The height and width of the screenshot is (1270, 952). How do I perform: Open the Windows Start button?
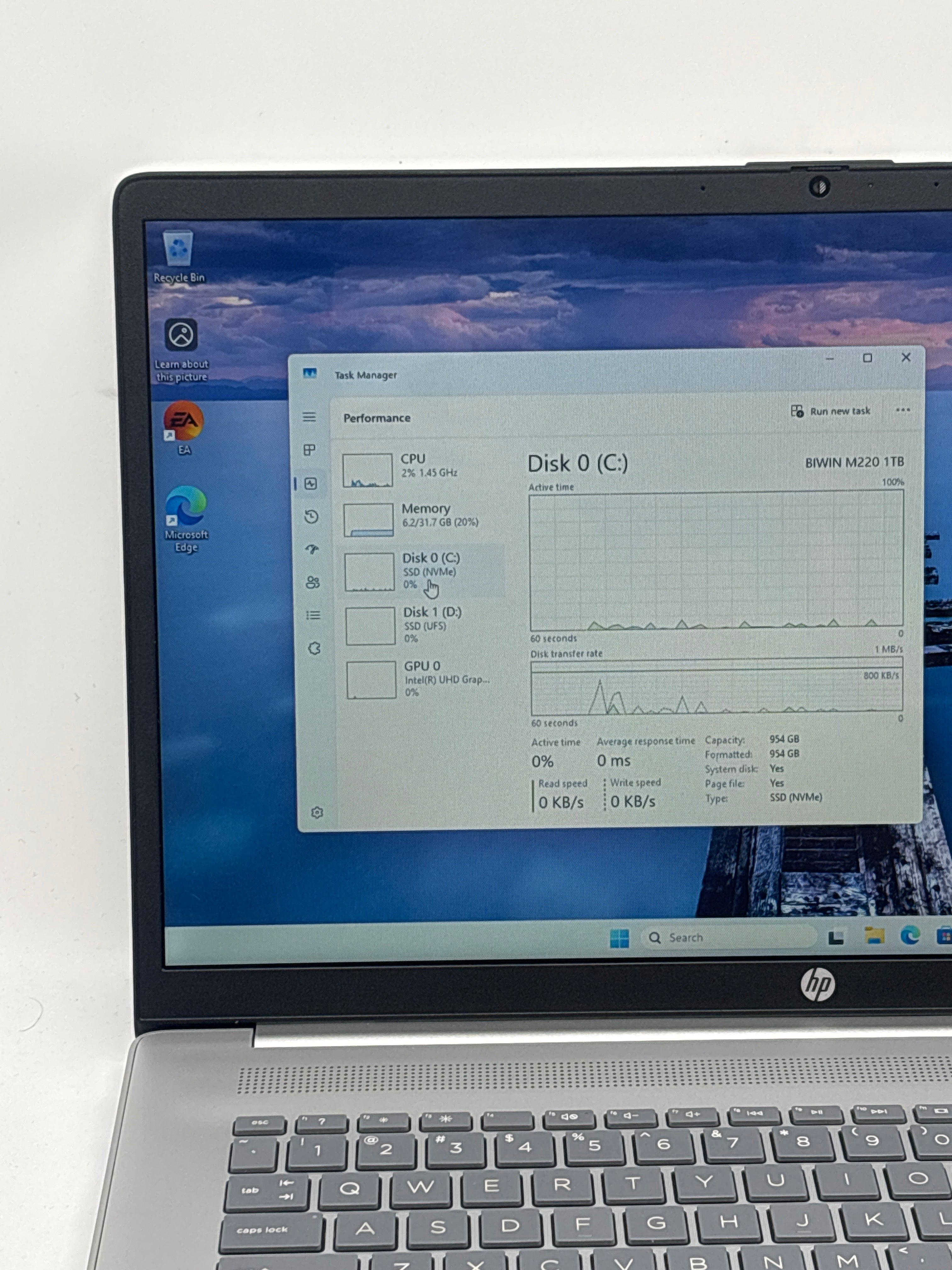pos(619,939)
